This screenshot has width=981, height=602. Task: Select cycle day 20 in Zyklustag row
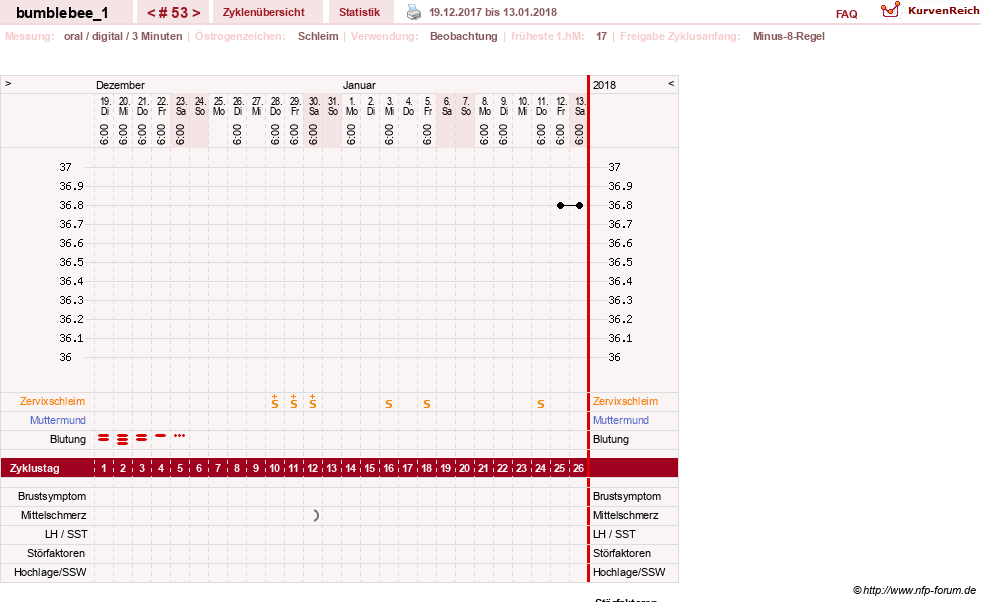coord(464,468)
